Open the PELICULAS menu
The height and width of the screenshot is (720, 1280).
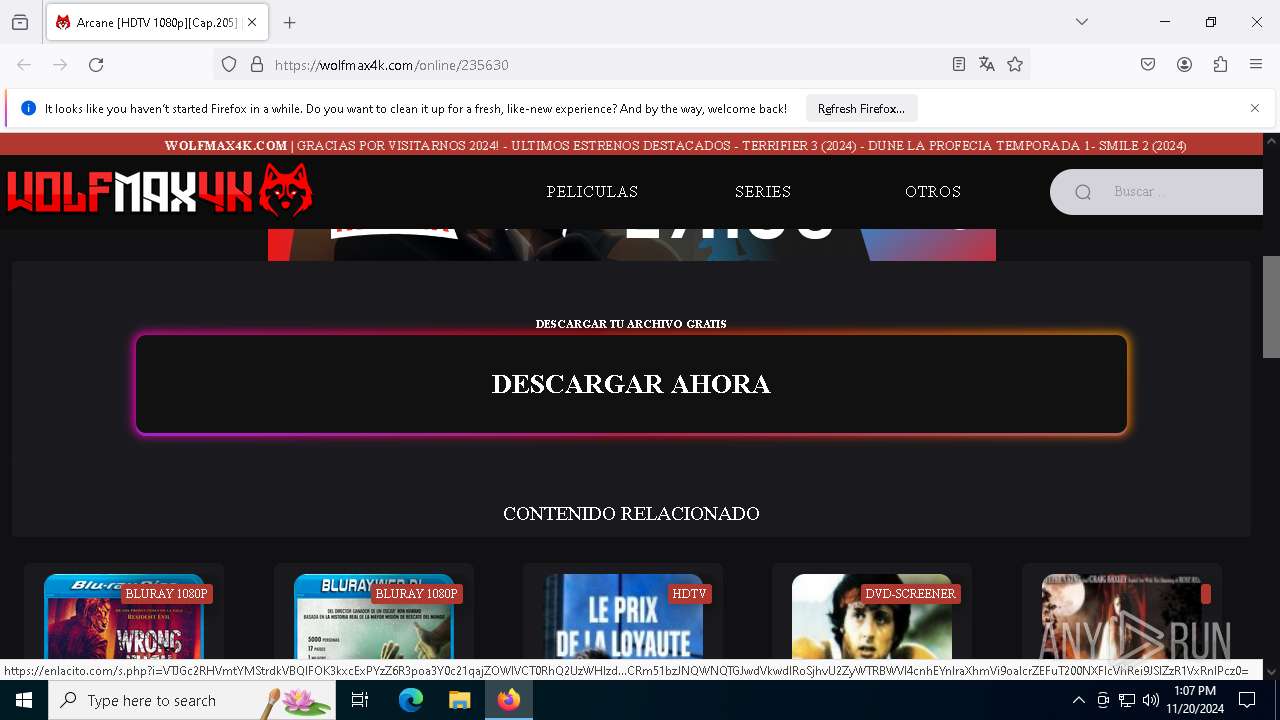[x=592, y=192]
